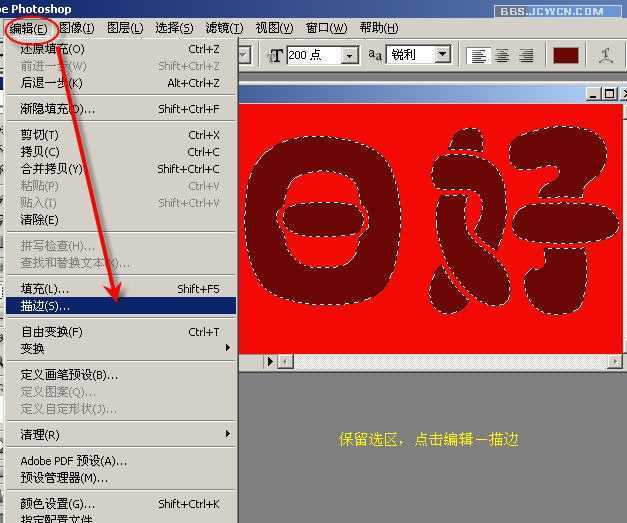Viewport: 627px width, 523px height.
Task: Open the 编辑(E) menu
Action: [x=28, y=28]
